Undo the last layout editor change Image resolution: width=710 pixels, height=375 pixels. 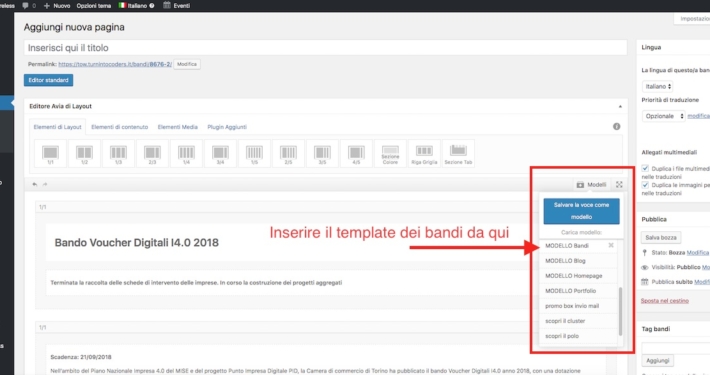[34, 184]
